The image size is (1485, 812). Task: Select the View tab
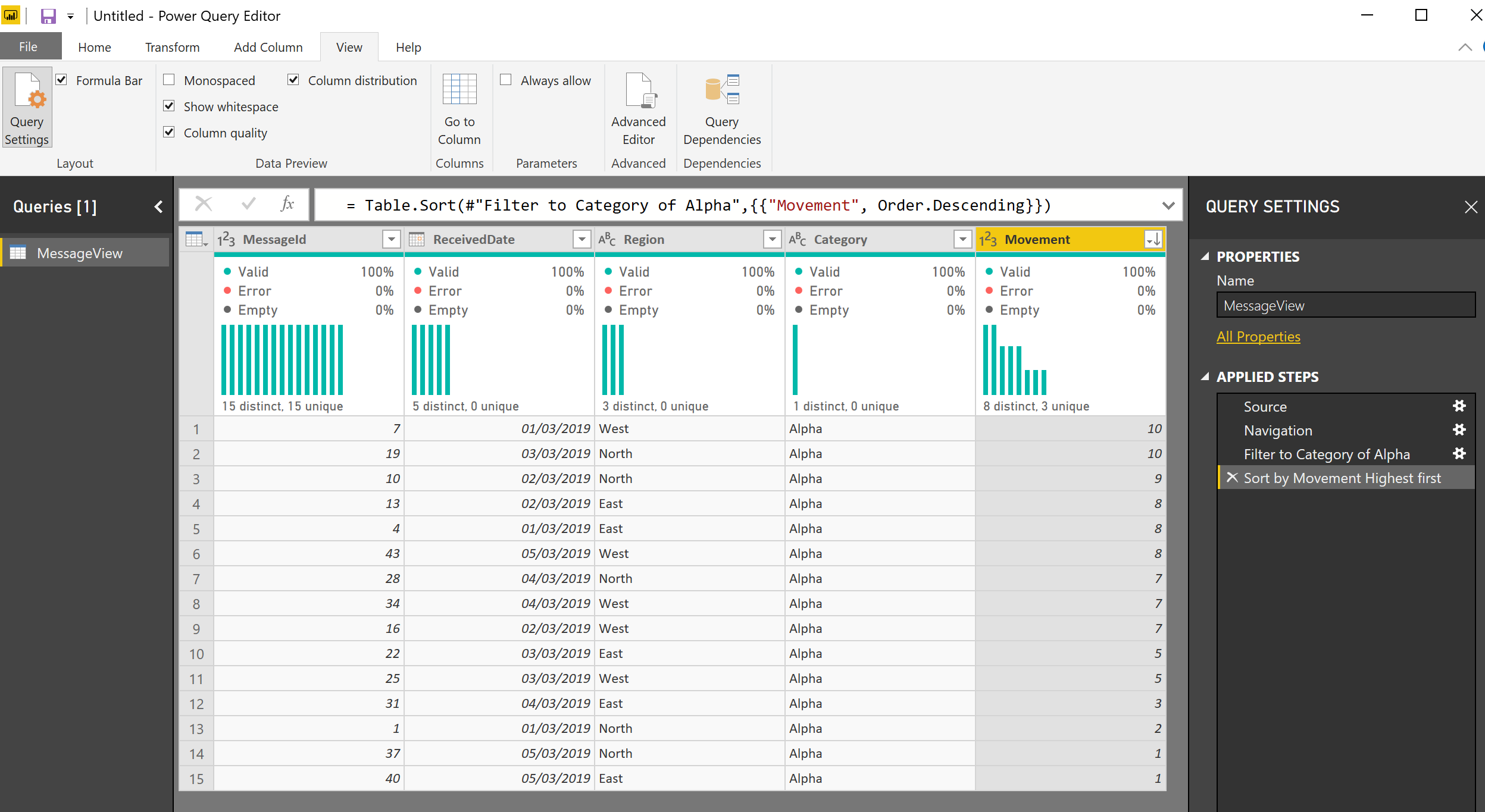click(x=349, y=47)
